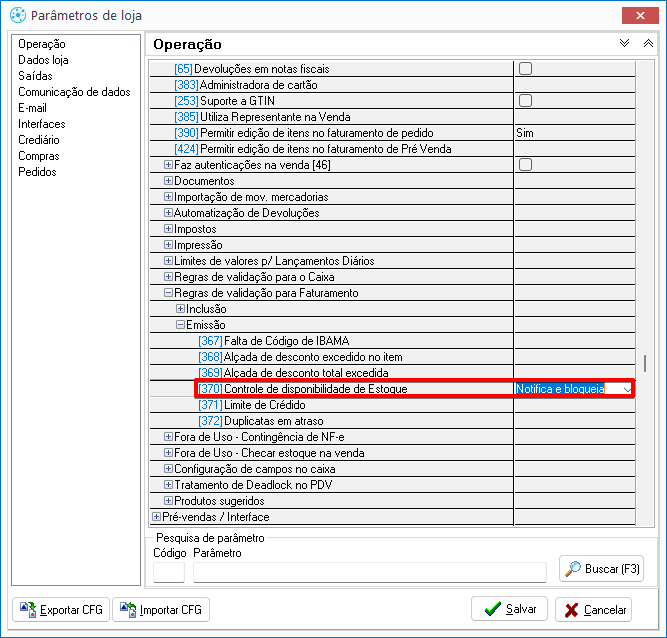
Task: Toggle Devoluções em notas fiscais checkbox
Action: [x=525, y=68]
